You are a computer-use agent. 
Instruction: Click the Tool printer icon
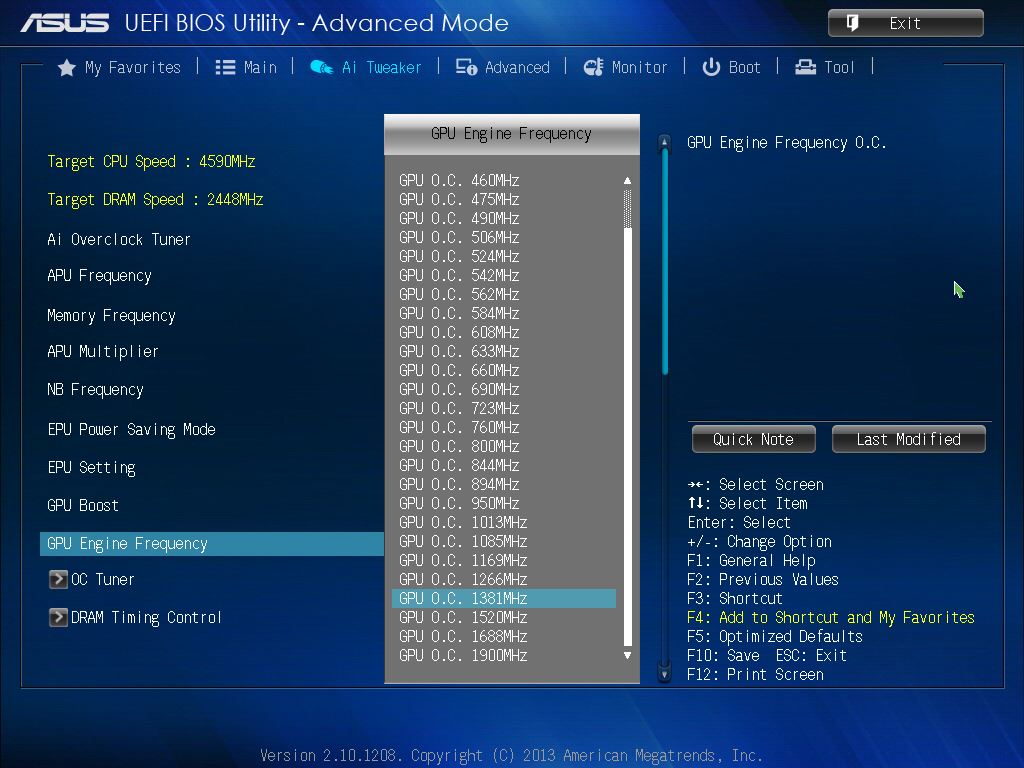click(x=805, y=67)
